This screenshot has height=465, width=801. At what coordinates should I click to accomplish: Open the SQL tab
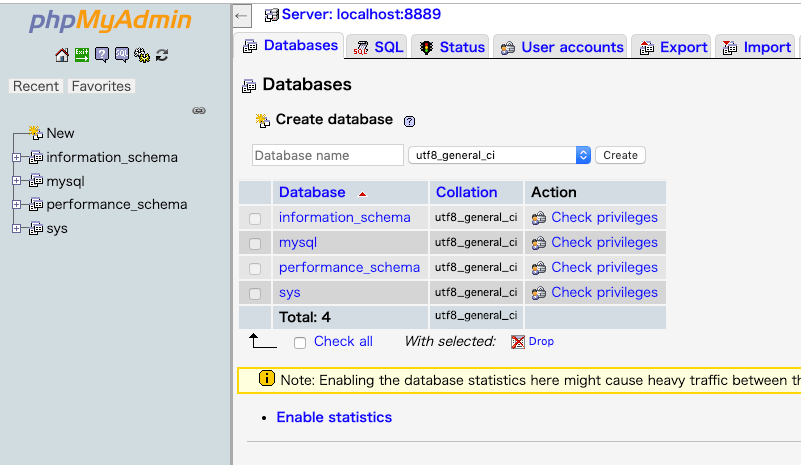tap(377, 47)
